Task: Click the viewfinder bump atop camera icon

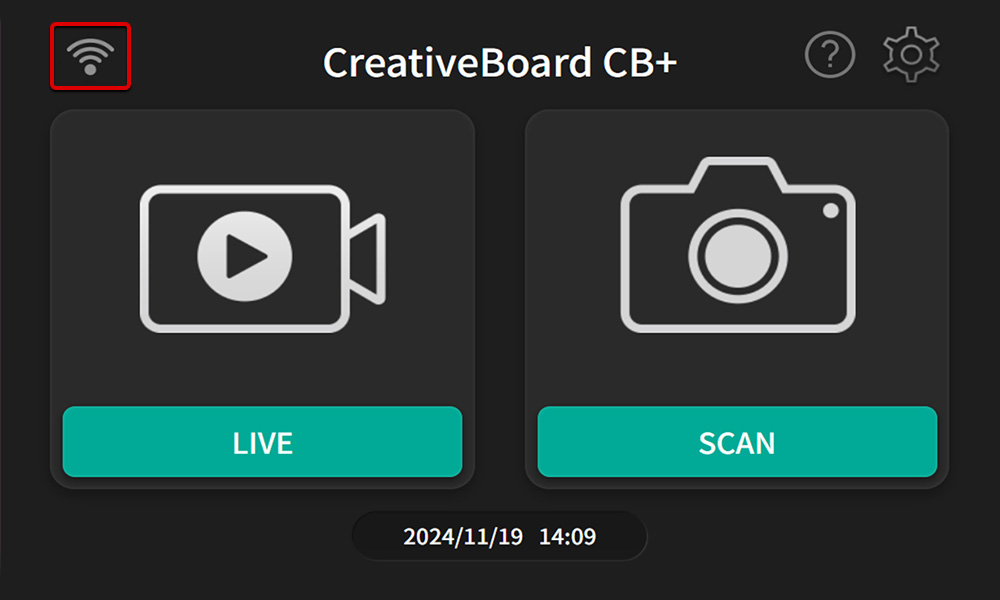Action: [739, 173]
